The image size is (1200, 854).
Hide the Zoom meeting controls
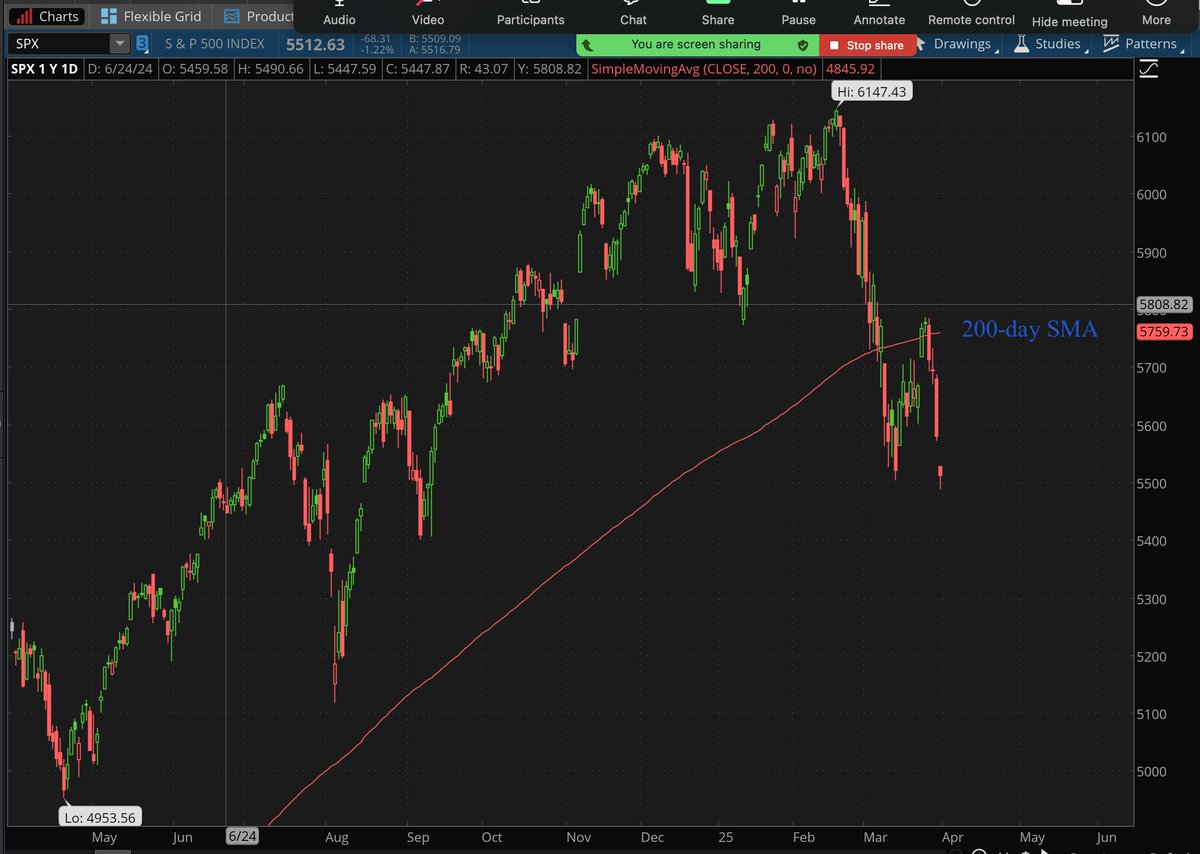1070,15
